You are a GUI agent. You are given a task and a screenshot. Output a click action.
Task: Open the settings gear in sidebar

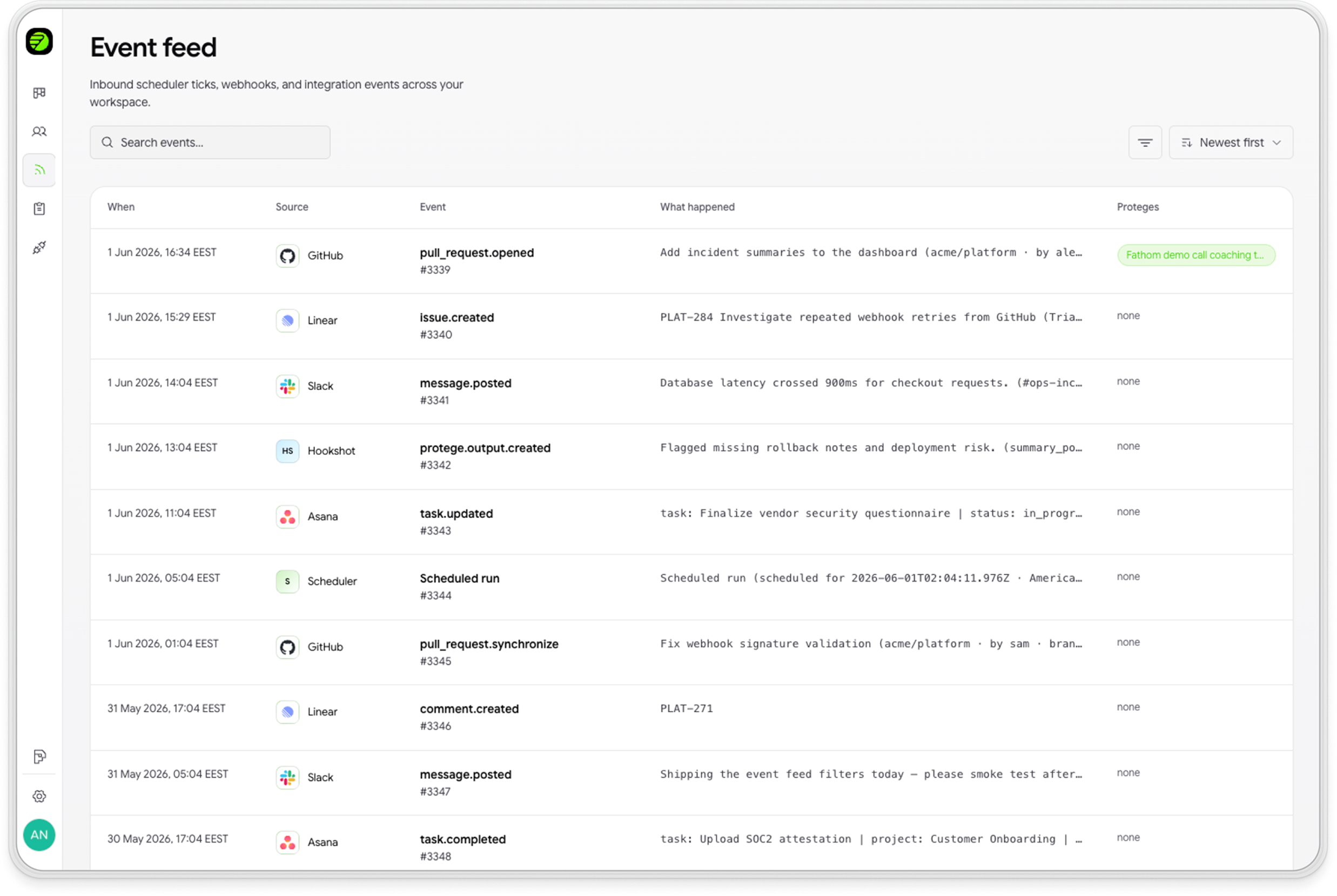[39, 796]
